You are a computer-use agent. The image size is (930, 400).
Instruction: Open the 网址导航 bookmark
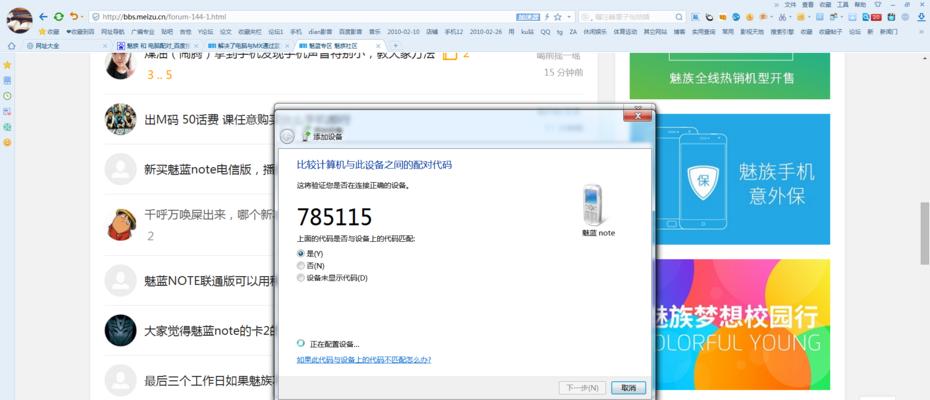(113, 31)
